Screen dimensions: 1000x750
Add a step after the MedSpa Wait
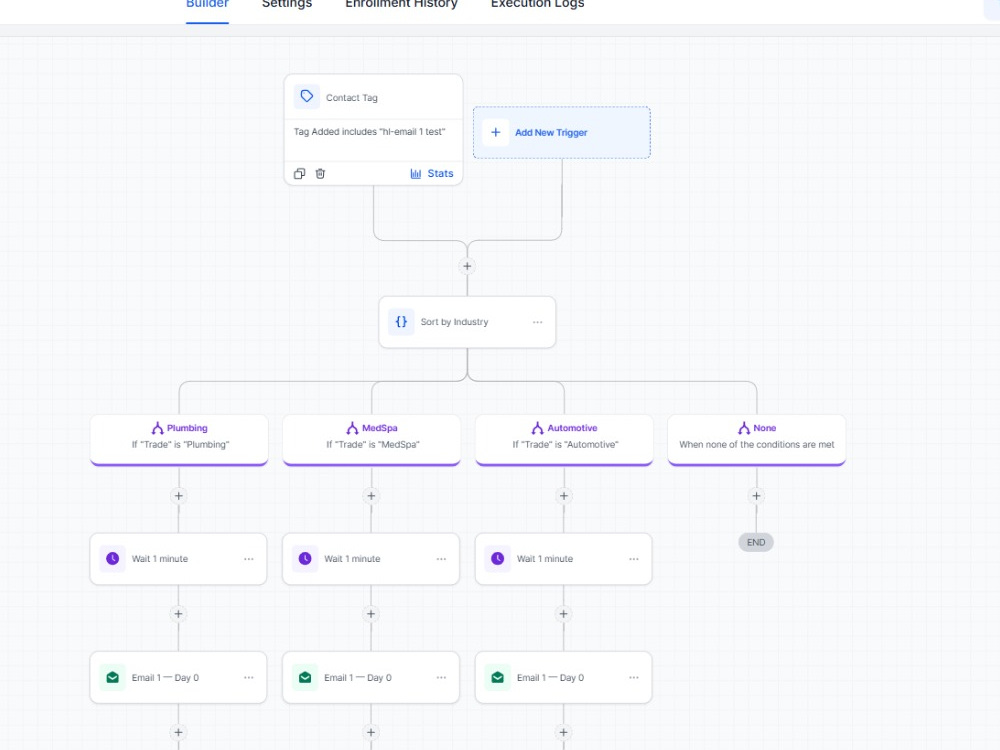point(371,614)
